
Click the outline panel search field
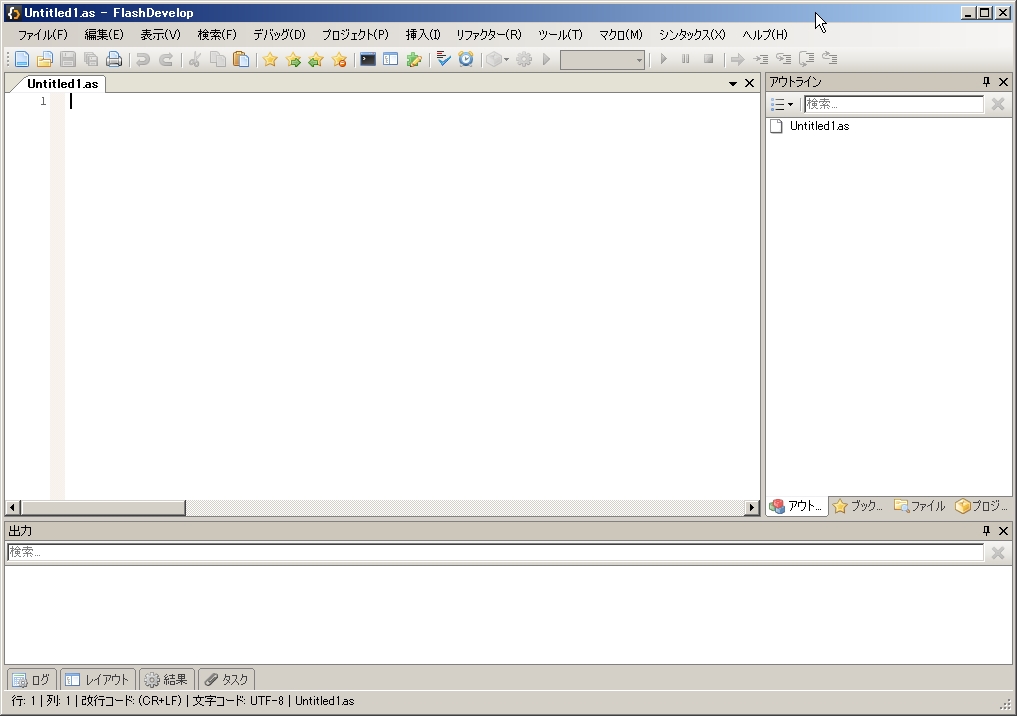pyautogui.click(x=894, y=104)
